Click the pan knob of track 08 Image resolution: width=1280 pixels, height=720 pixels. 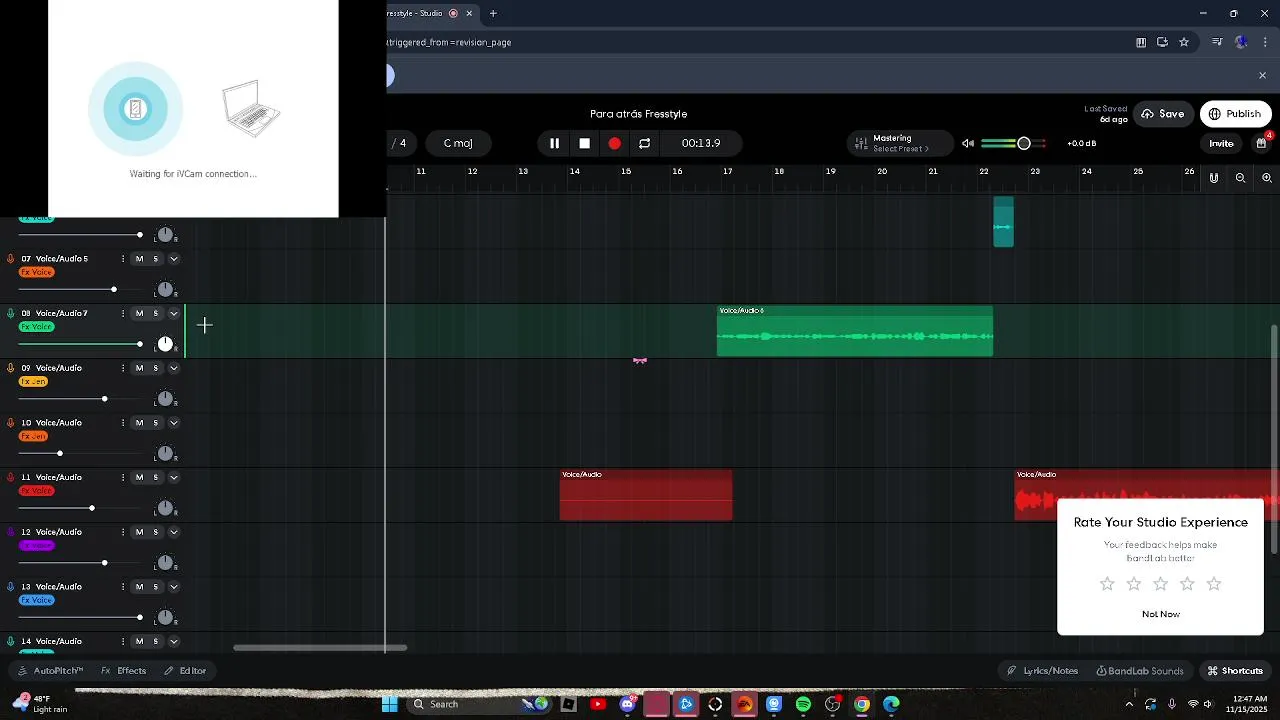(x=165, y=344)
